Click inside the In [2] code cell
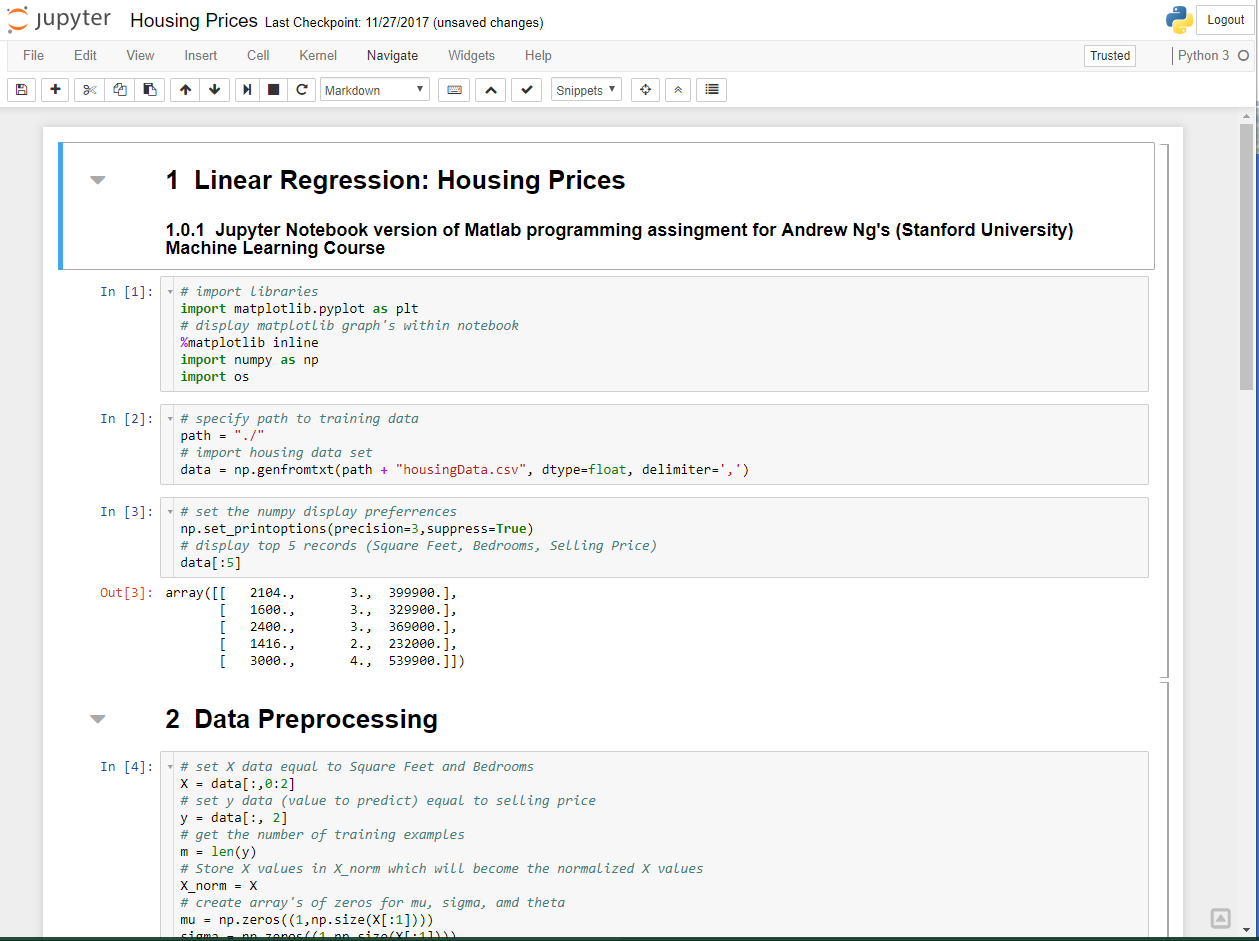The height and width of the screenshot is (941, 1259). [654, 444]
